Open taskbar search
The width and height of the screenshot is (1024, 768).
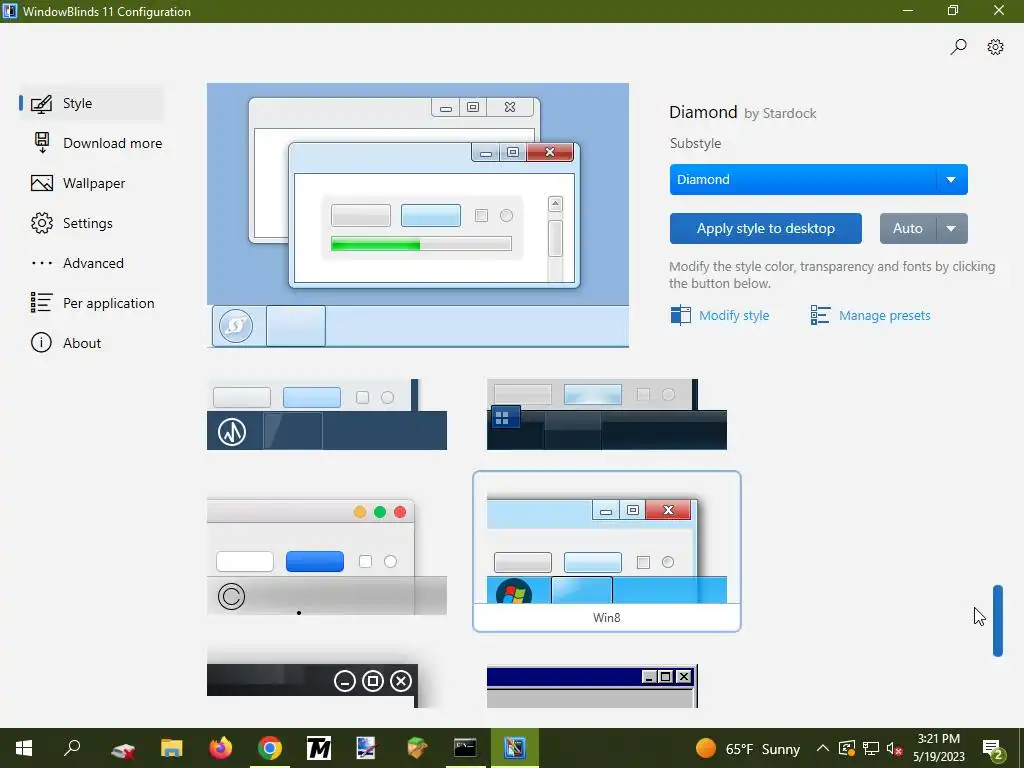[72, 748]
